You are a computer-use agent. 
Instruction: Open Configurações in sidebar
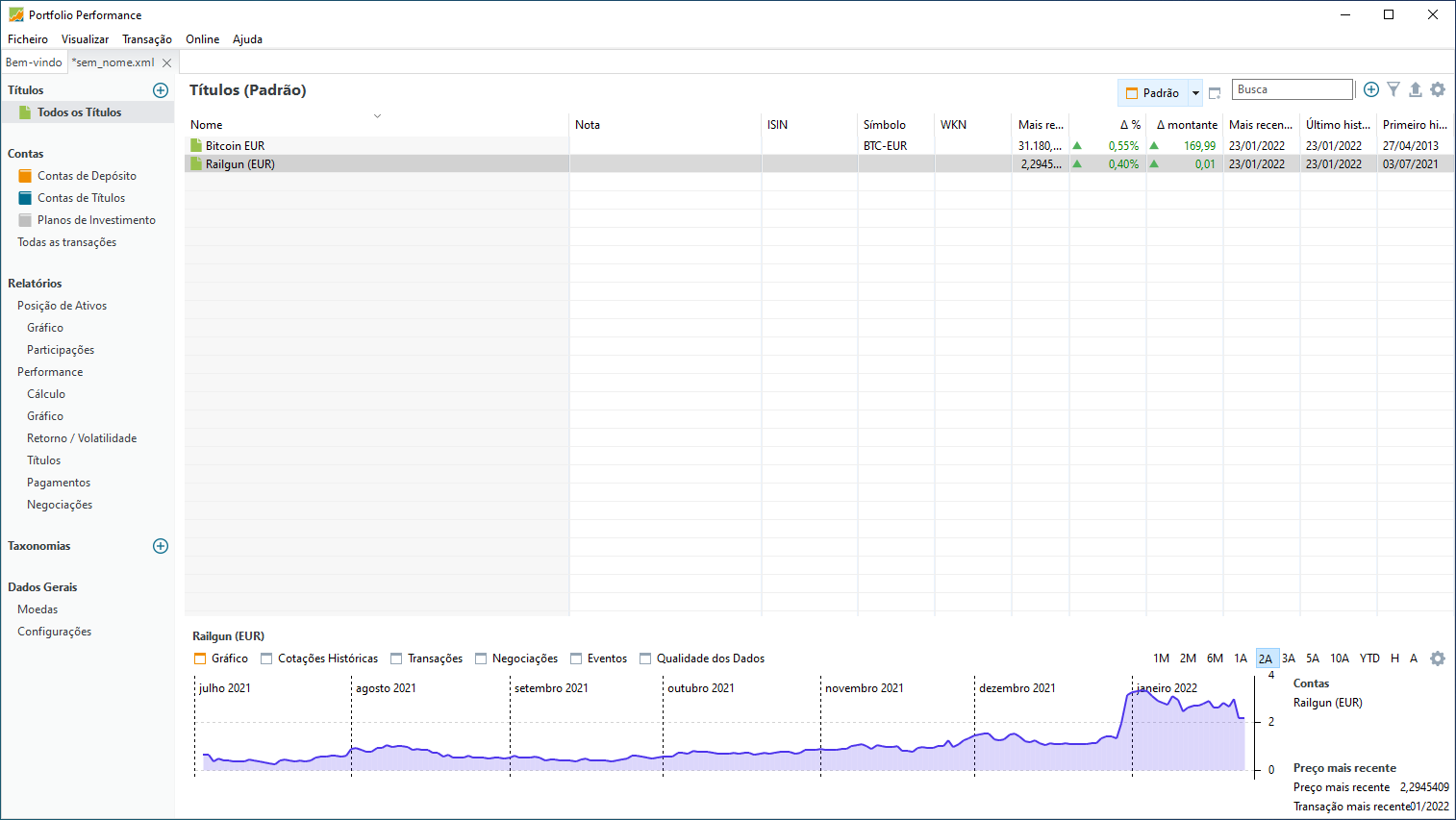click(55, 632)
